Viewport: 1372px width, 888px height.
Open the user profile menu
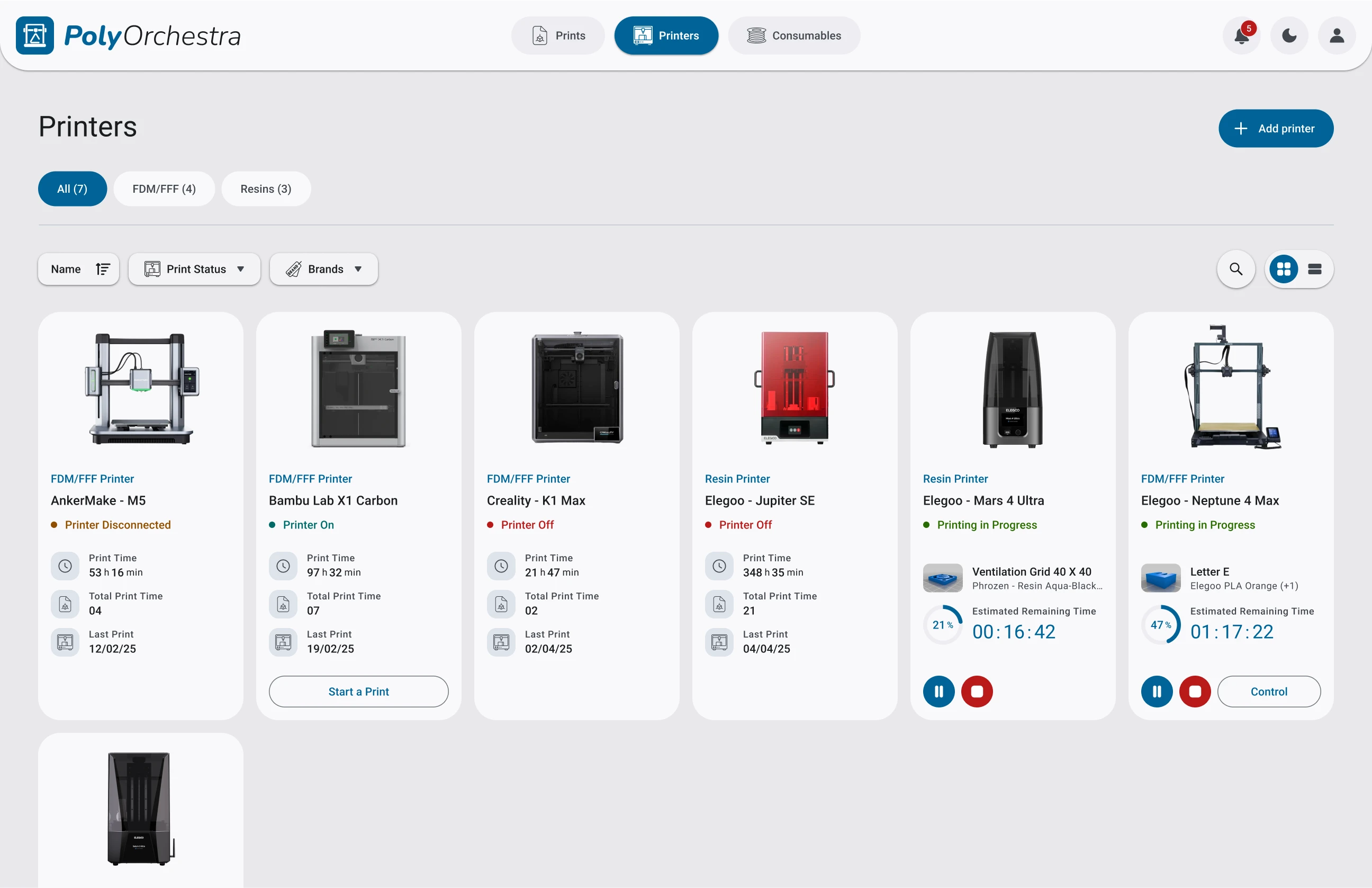click(x=1337, y=36)
